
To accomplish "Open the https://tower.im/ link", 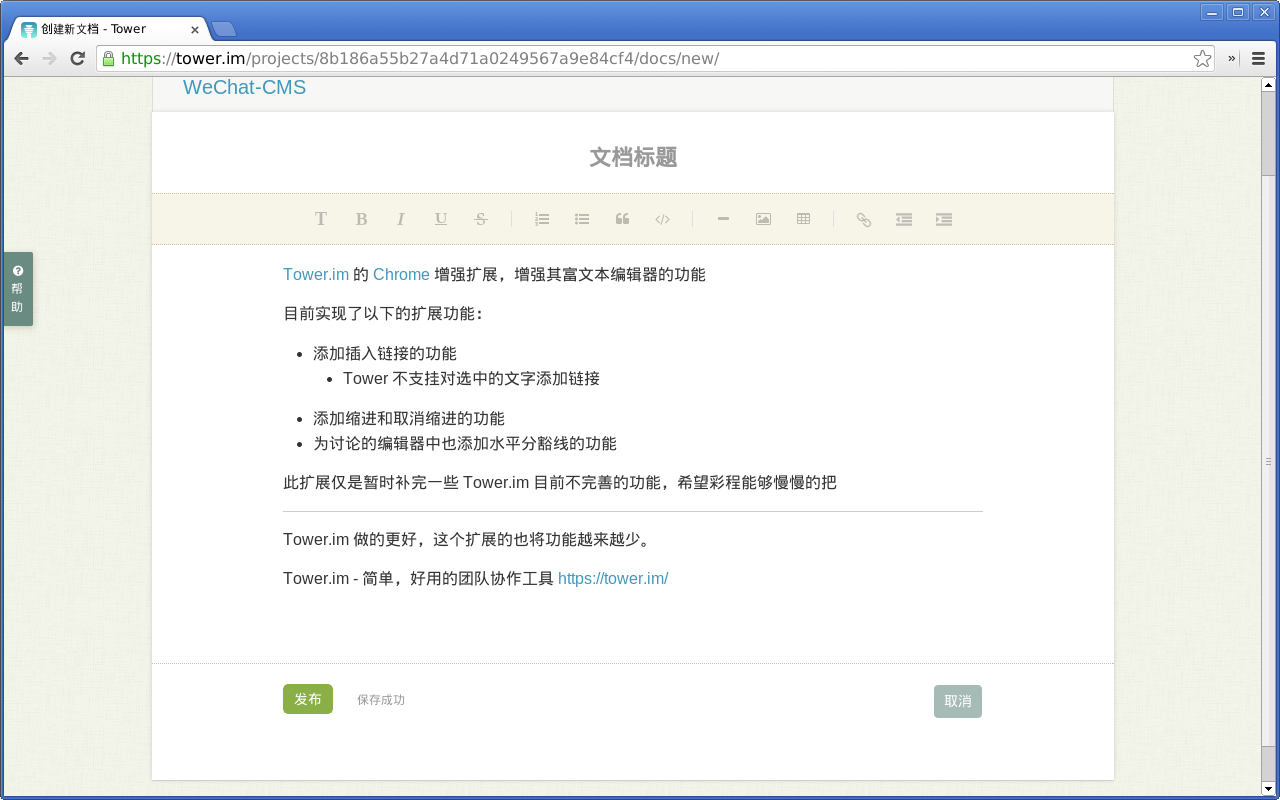I will [613, 578].
